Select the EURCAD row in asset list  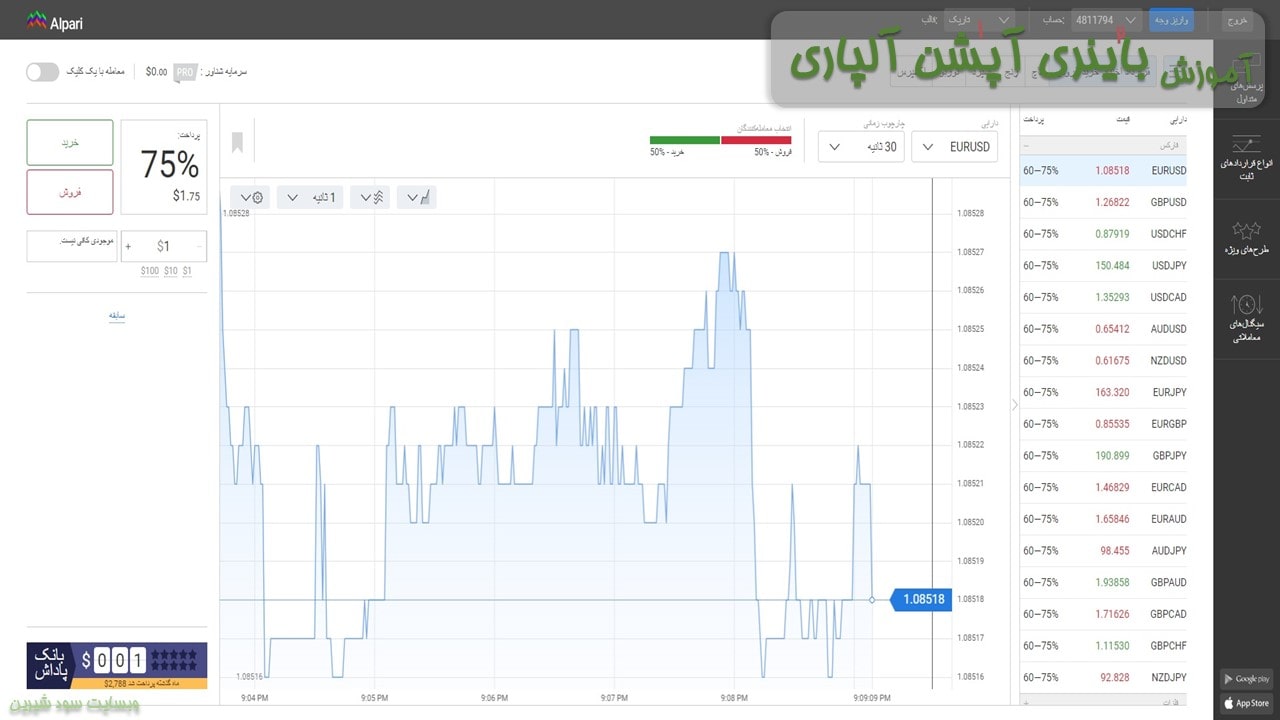pyautogui.click(x=1104, y=487)
